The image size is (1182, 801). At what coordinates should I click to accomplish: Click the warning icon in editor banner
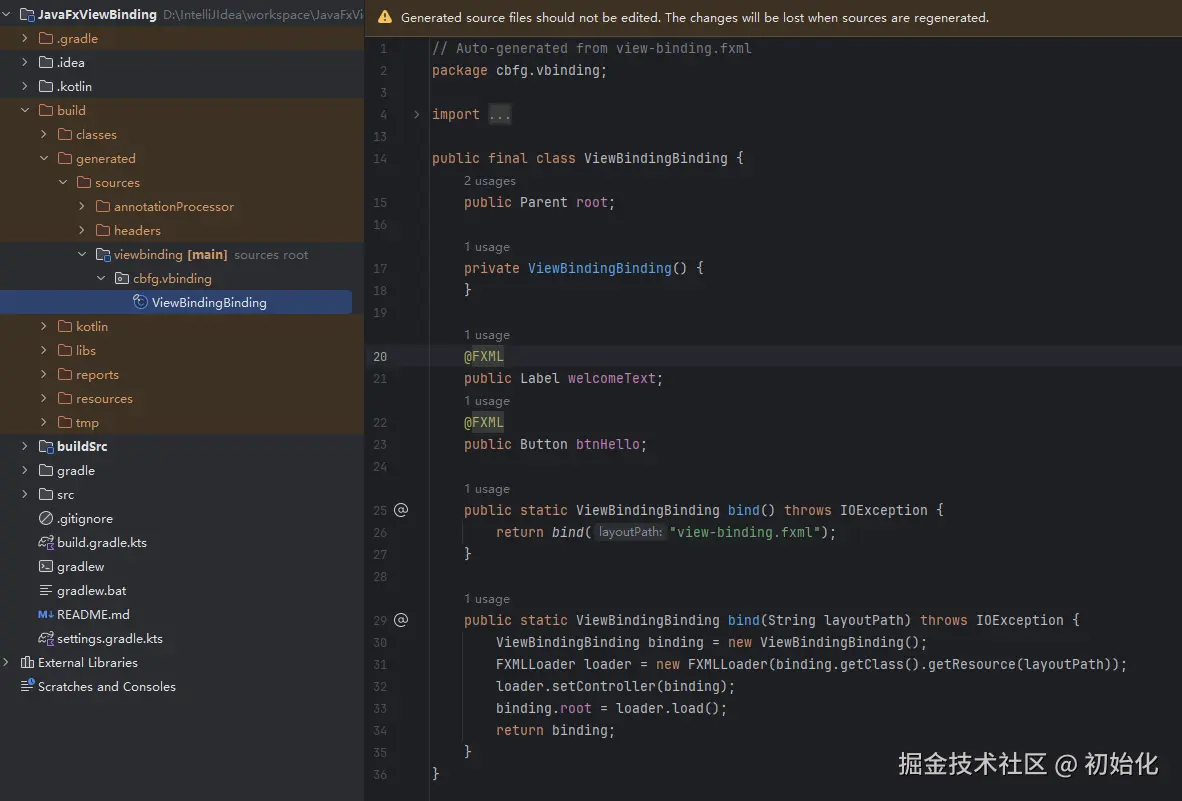tap(384, 17)
